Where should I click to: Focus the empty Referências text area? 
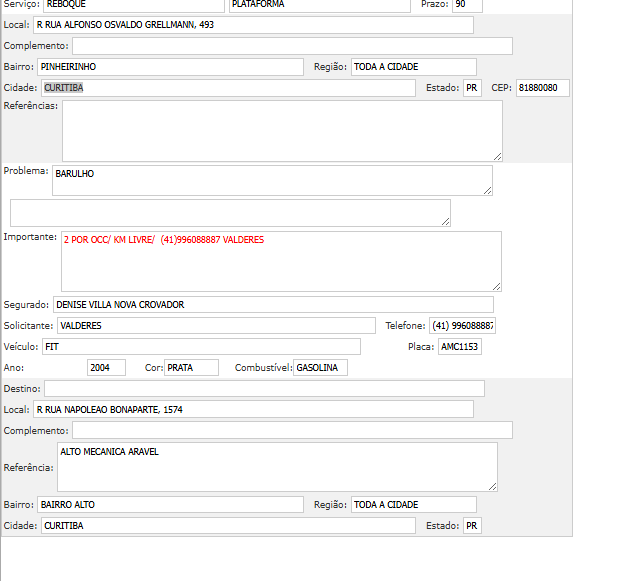click(282, 130)
